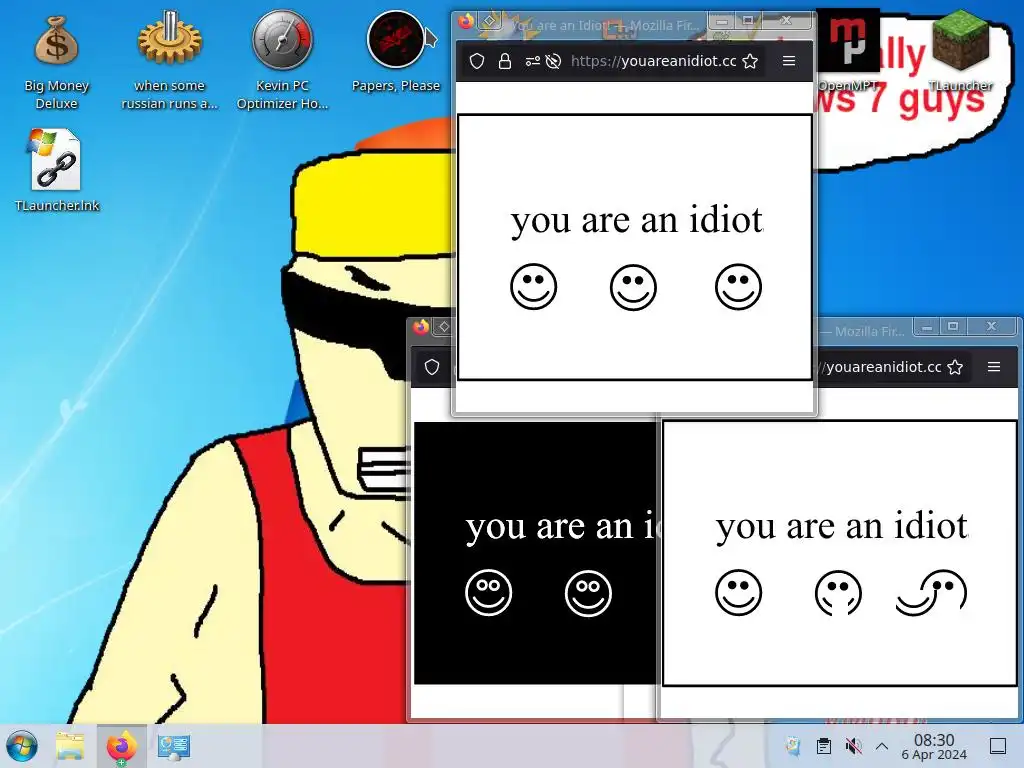Screen dimensions: 1024x768
Task: Open the clipboard tray icon
Action: pyautogui.click(x=824, y=746)
